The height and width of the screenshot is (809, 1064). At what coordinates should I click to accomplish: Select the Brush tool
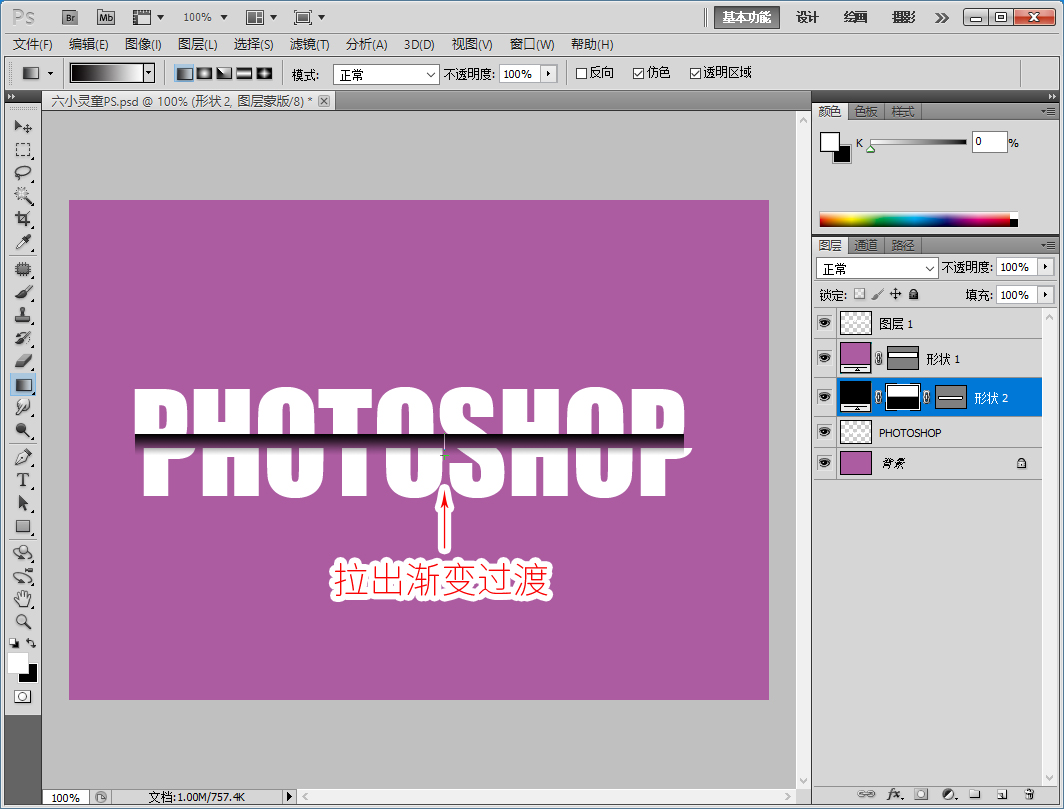[23, 293]
